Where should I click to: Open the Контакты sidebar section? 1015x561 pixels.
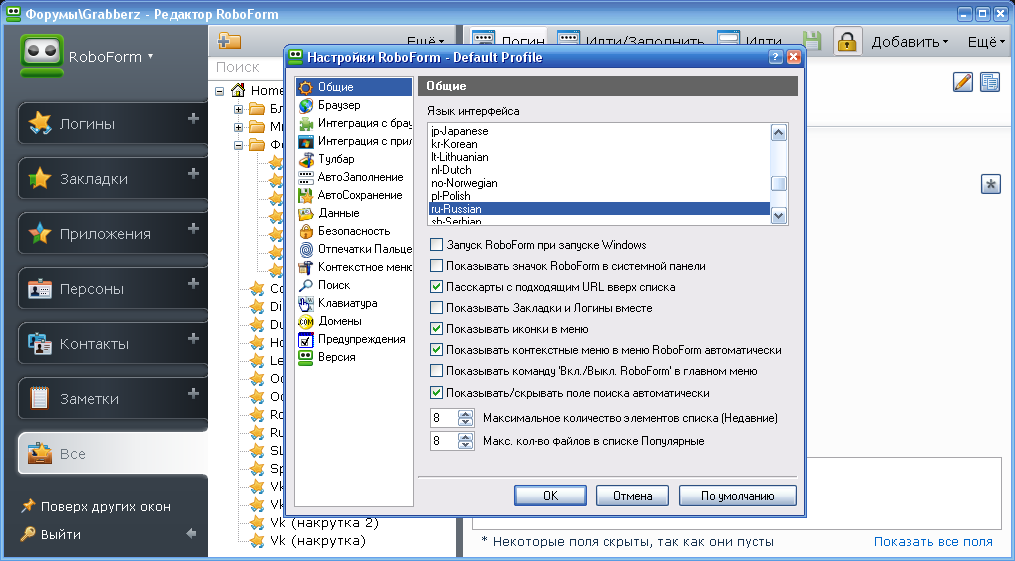click(x=112, y=343)
